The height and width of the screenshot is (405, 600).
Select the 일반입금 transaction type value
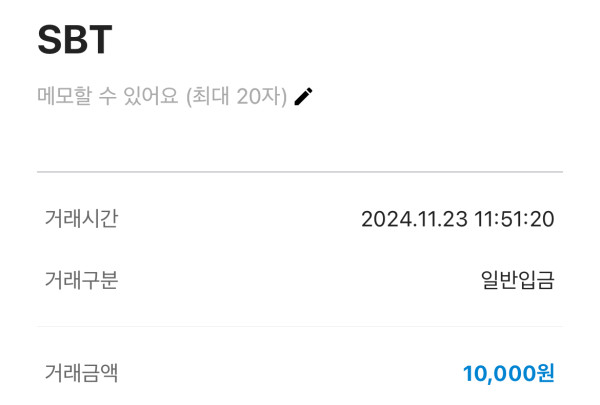(x=517, y=280)
